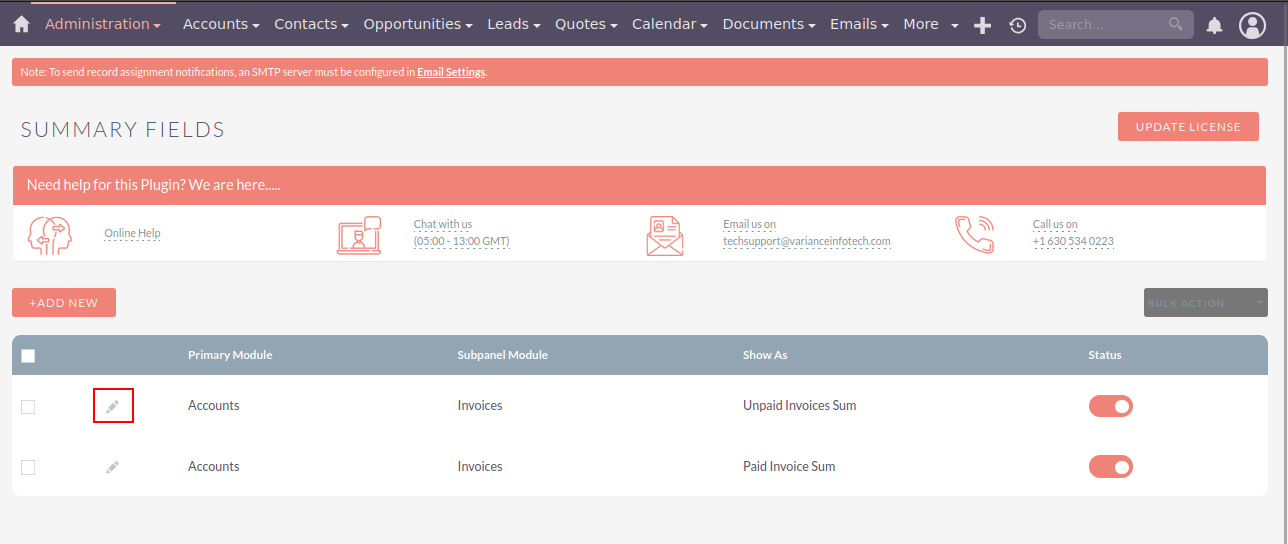Viewport: 1288px width, 544px height.
Task: Open the notifications bell
Action: click(x=1215, y=25)
